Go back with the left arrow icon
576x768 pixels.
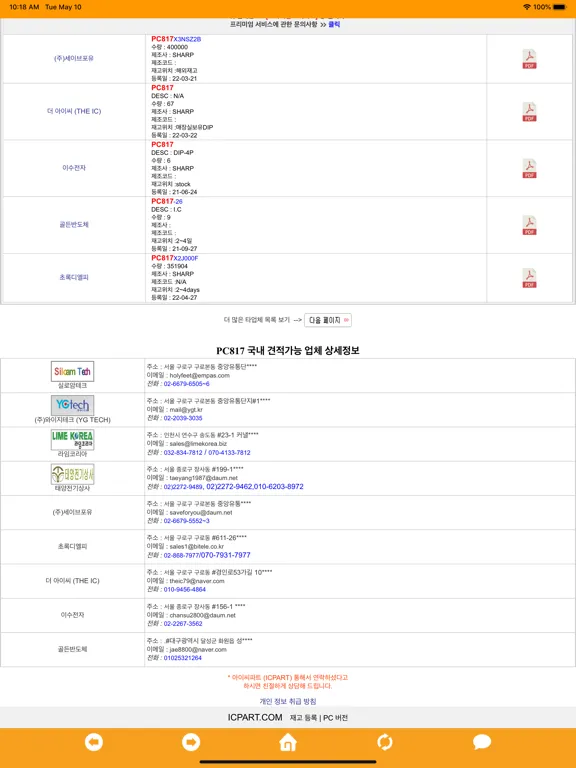(94, 742)
